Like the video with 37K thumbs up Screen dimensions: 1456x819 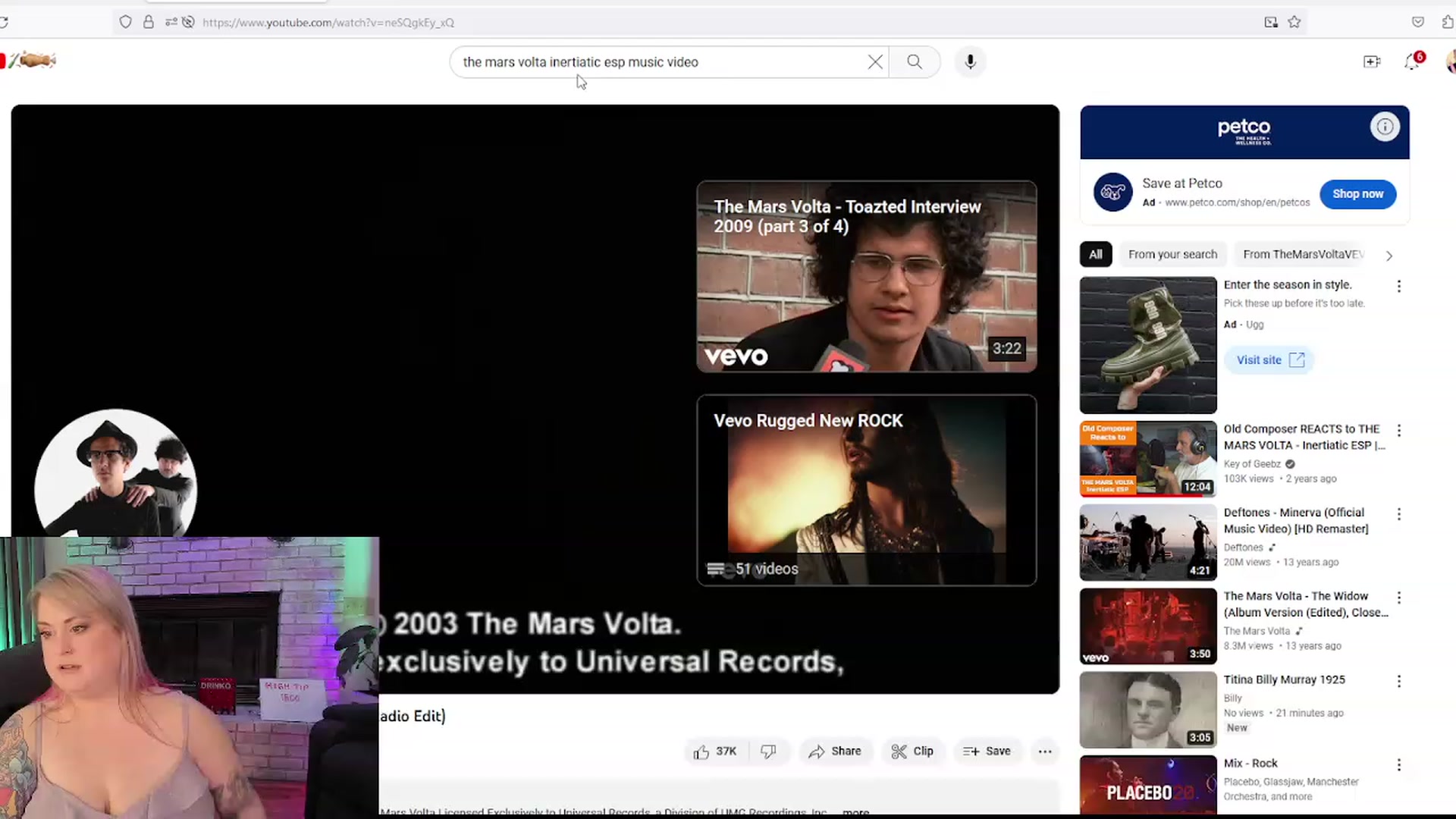pyautogui.click(x=714, y=752)
